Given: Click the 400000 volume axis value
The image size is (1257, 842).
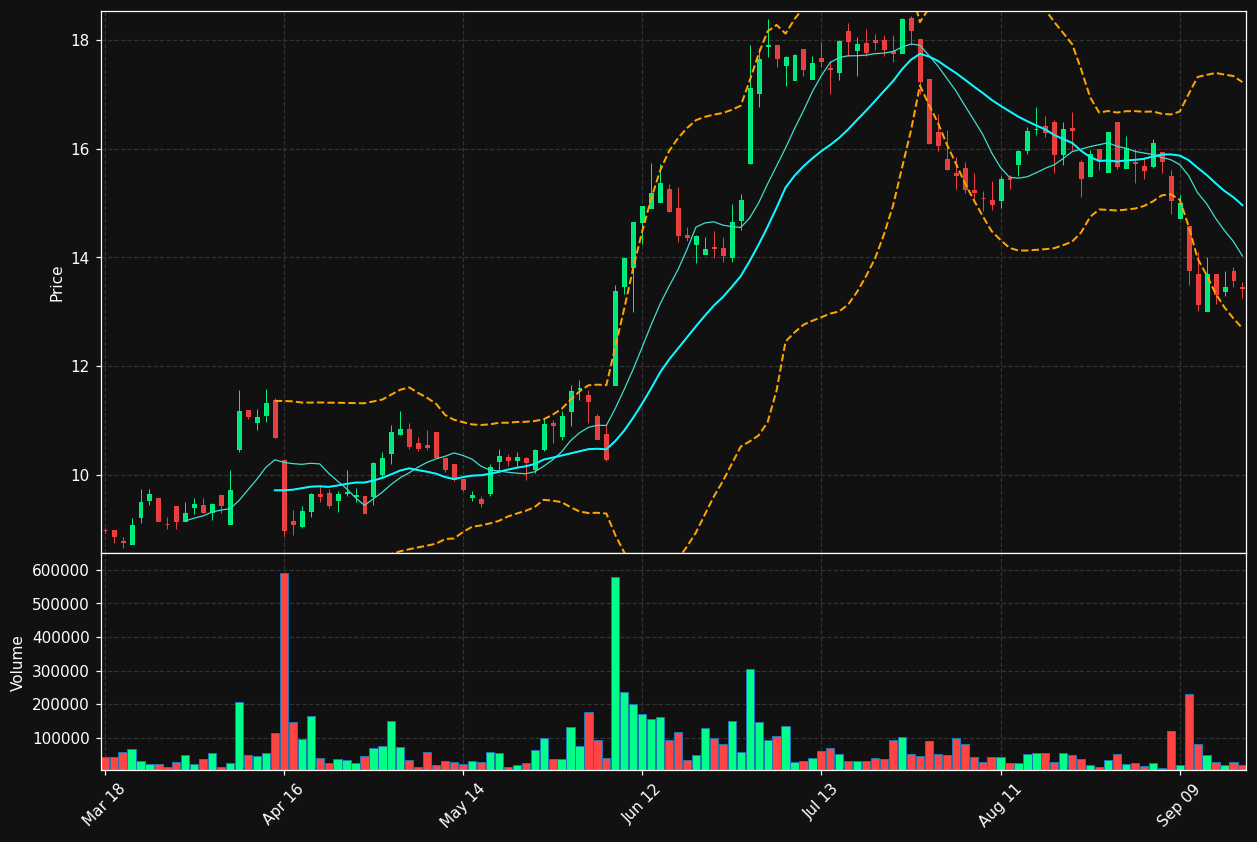Looking at the screenshot, I should coord(62,637).
